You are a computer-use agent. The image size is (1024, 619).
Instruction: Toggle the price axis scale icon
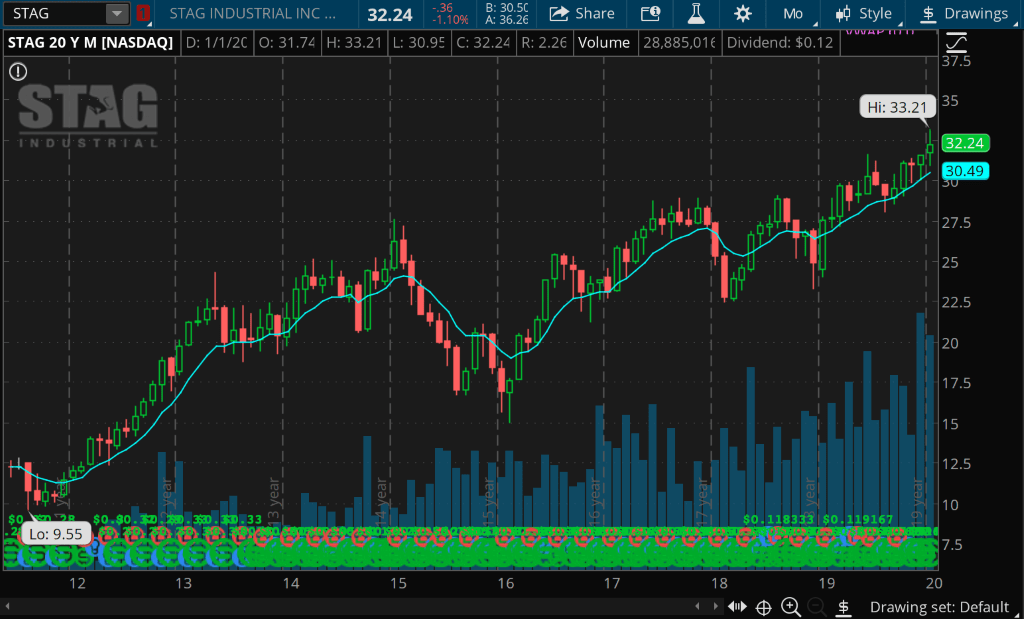click(956, 43)
